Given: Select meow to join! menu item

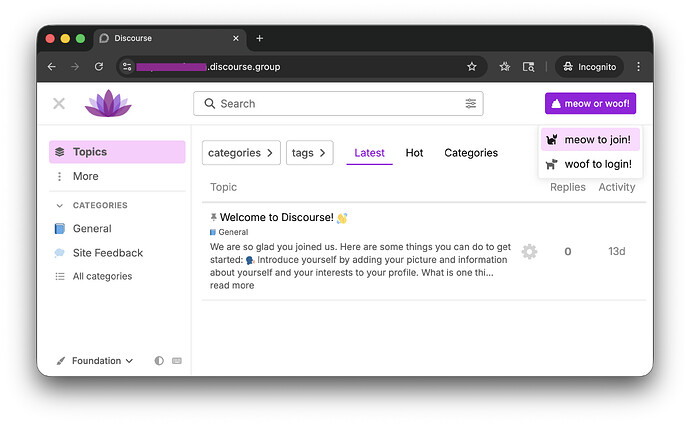Looking at the screenshot, I should pyautogui.click(x=590, y=140).
